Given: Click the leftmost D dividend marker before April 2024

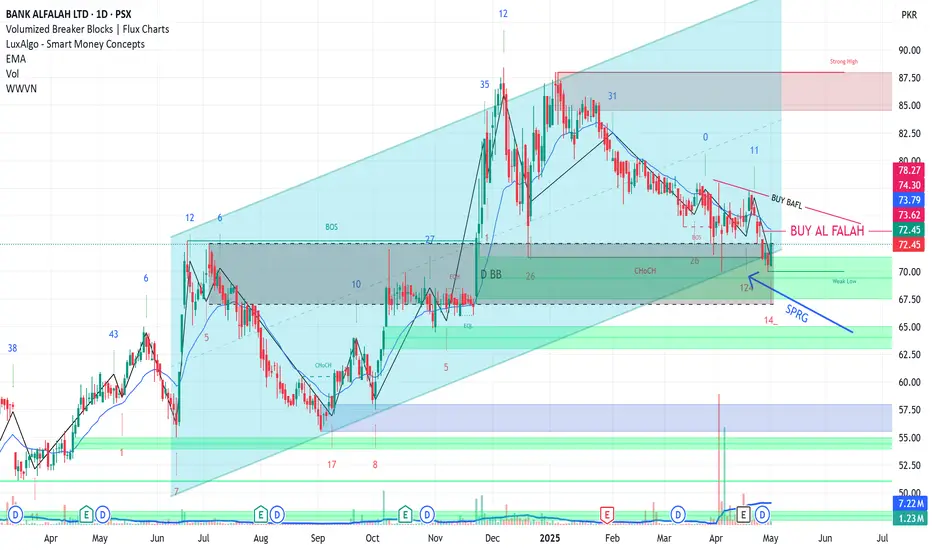Looking at the screenshot, I should click(x=15, y=514).
